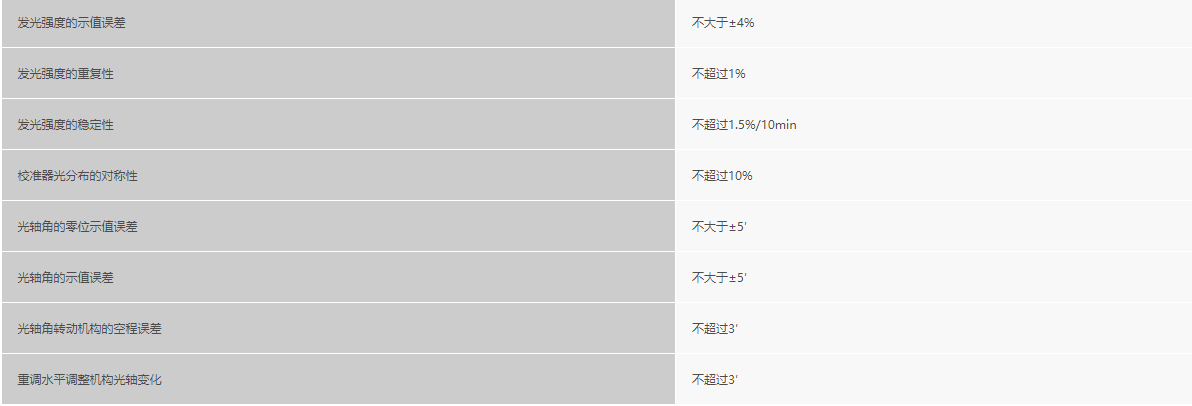Viewport: 1192px width, 406px height.
Task: Select the 不超过3' value for 光轴角转动机构的空程误差
Action: click(715, 328)
